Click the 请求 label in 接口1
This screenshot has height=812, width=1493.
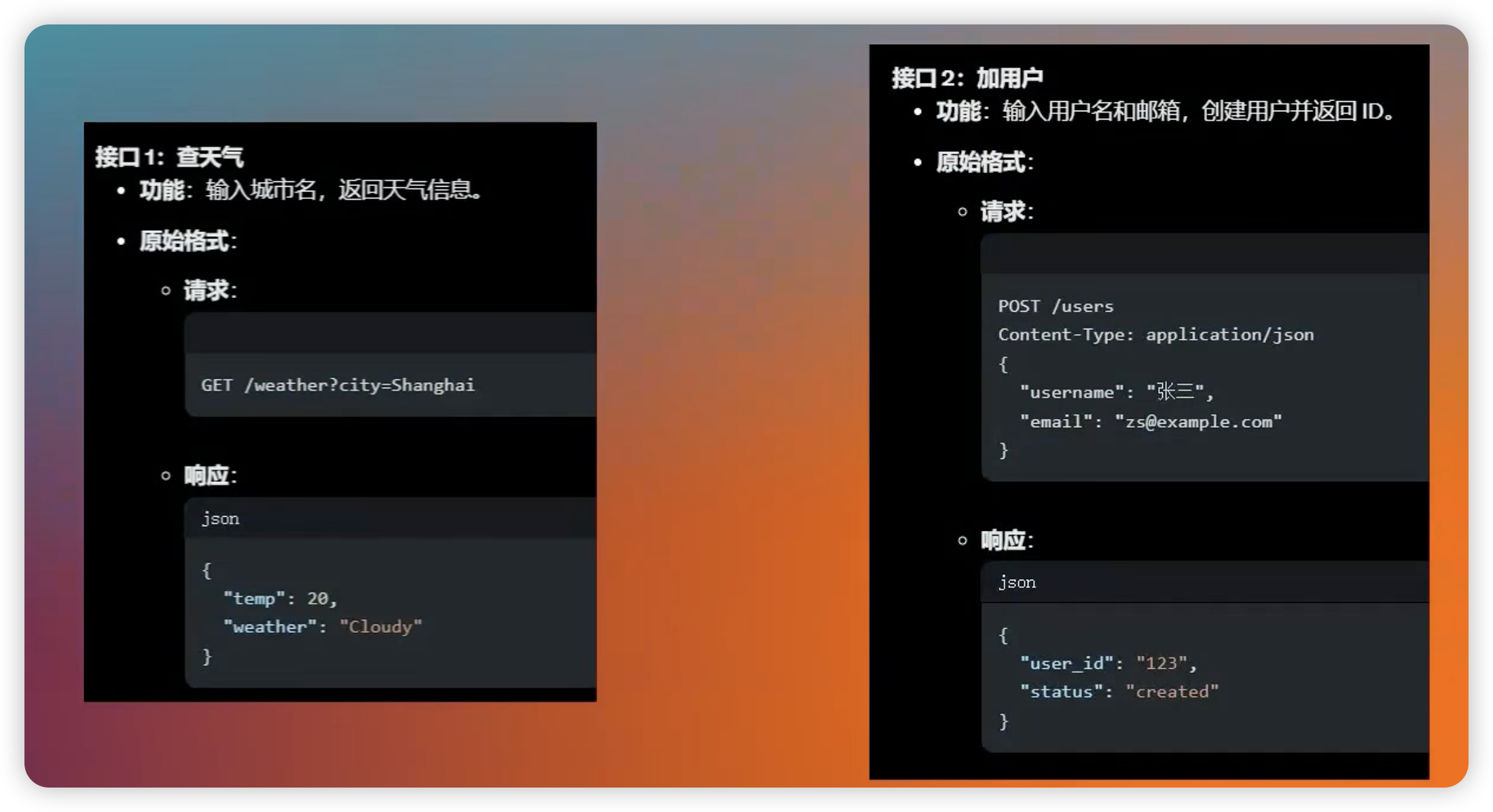[x=206, y=290]
